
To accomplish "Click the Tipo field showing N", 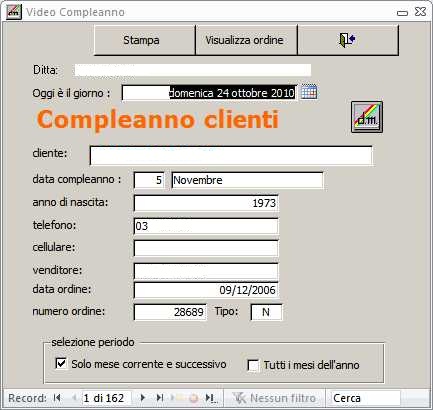I will click(266, 312).
